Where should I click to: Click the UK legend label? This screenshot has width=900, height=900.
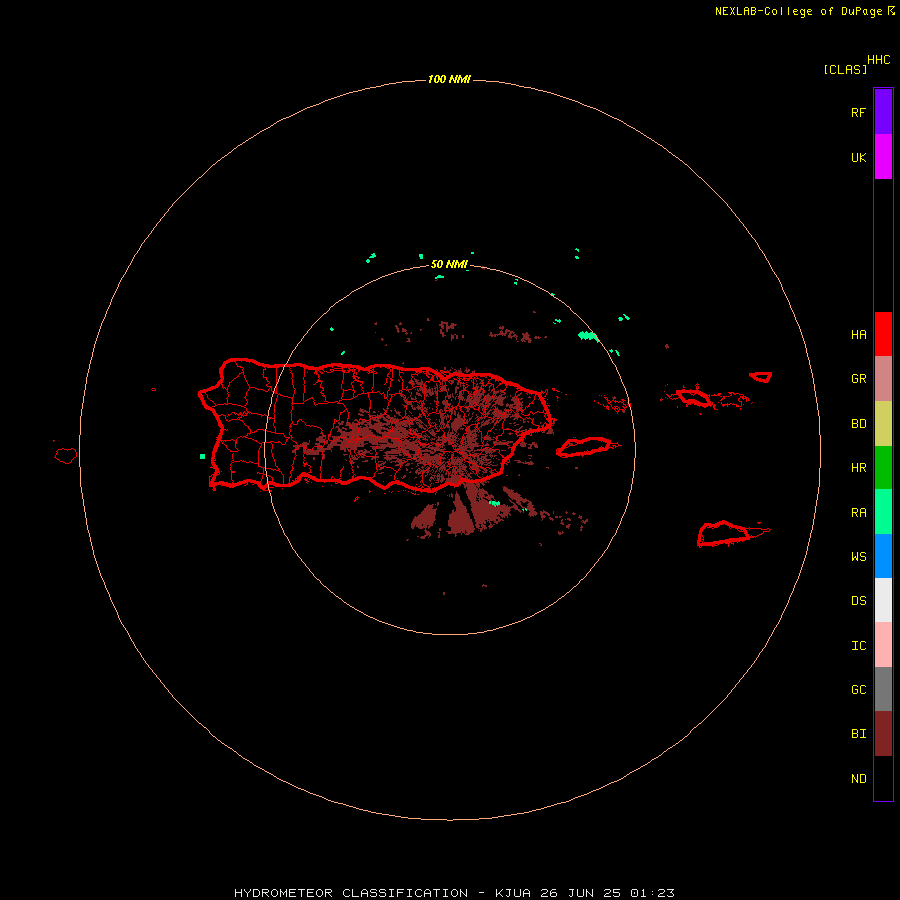[x=859, y=158]
